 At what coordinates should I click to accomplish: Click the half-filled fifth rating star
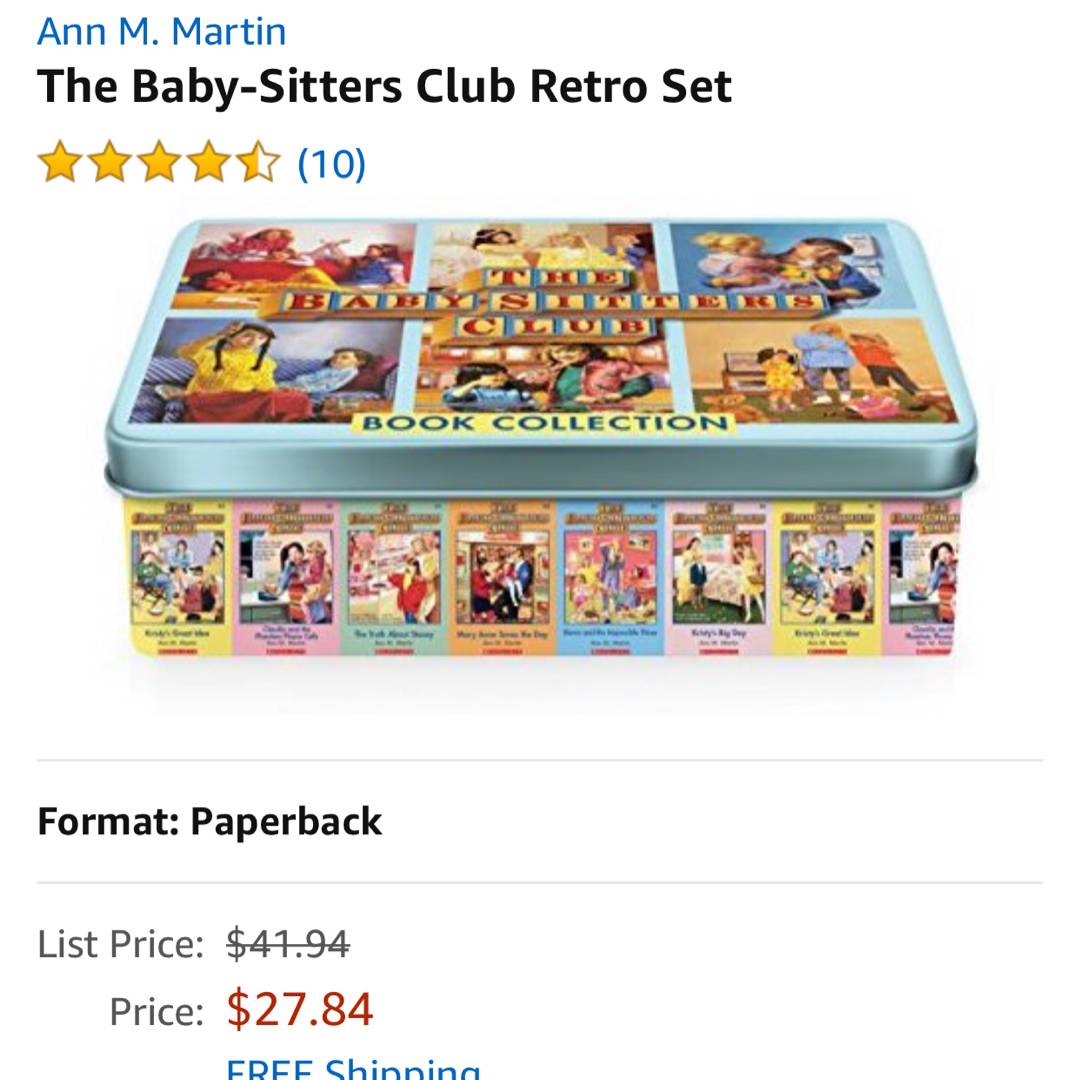[258, 163]
